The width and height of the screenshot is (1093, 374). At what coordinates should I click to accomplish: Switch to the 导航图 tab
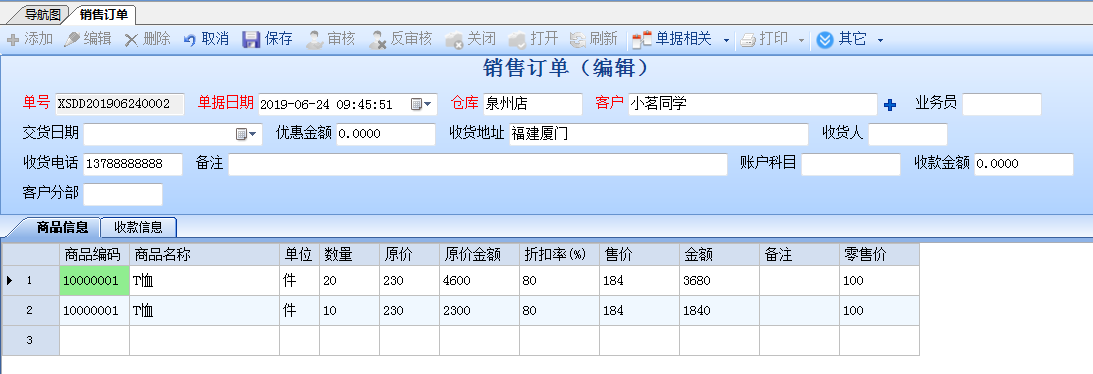pyautogui.click(x=43, y=14)
